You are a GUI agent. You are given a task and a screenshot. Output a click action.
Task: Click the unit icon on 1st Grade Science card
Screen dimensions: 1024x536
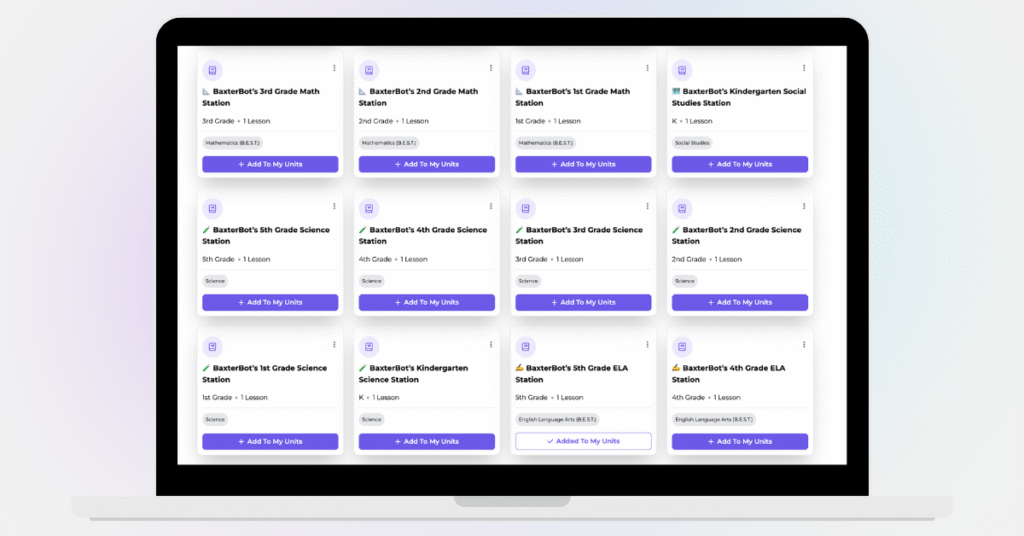(212, 348)
